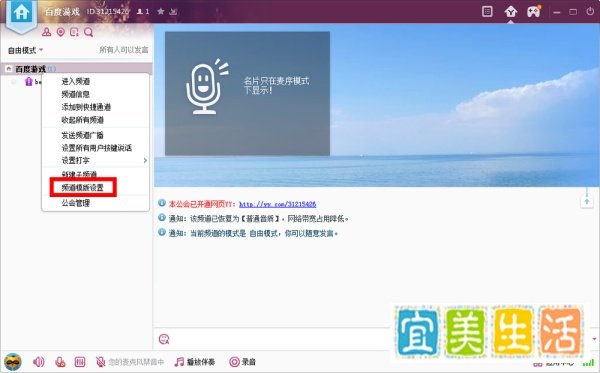Click the 普通音质 notification message
600x373 pixels.
point(258,219)
